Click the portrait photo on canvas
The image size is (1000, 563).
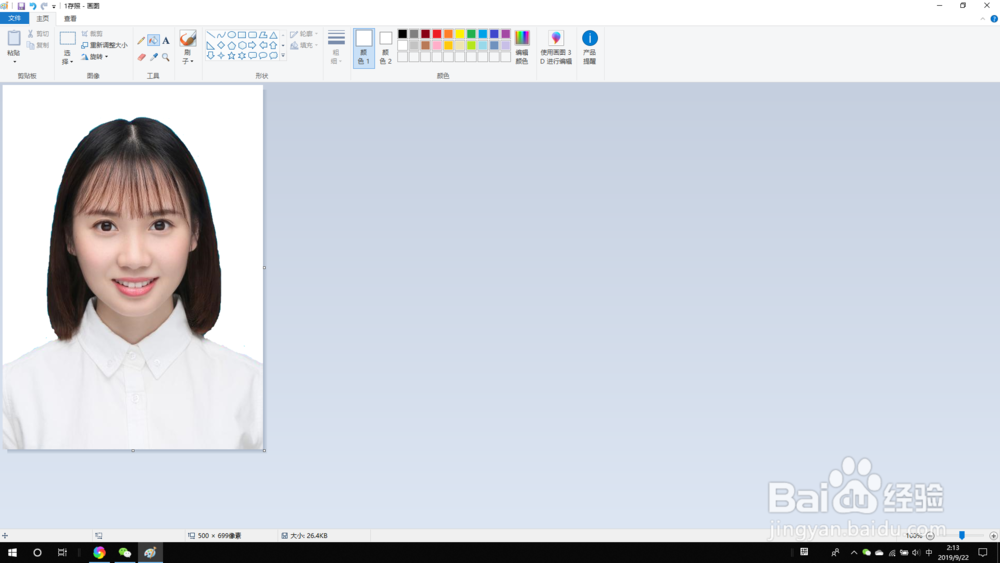click(133, 267)
